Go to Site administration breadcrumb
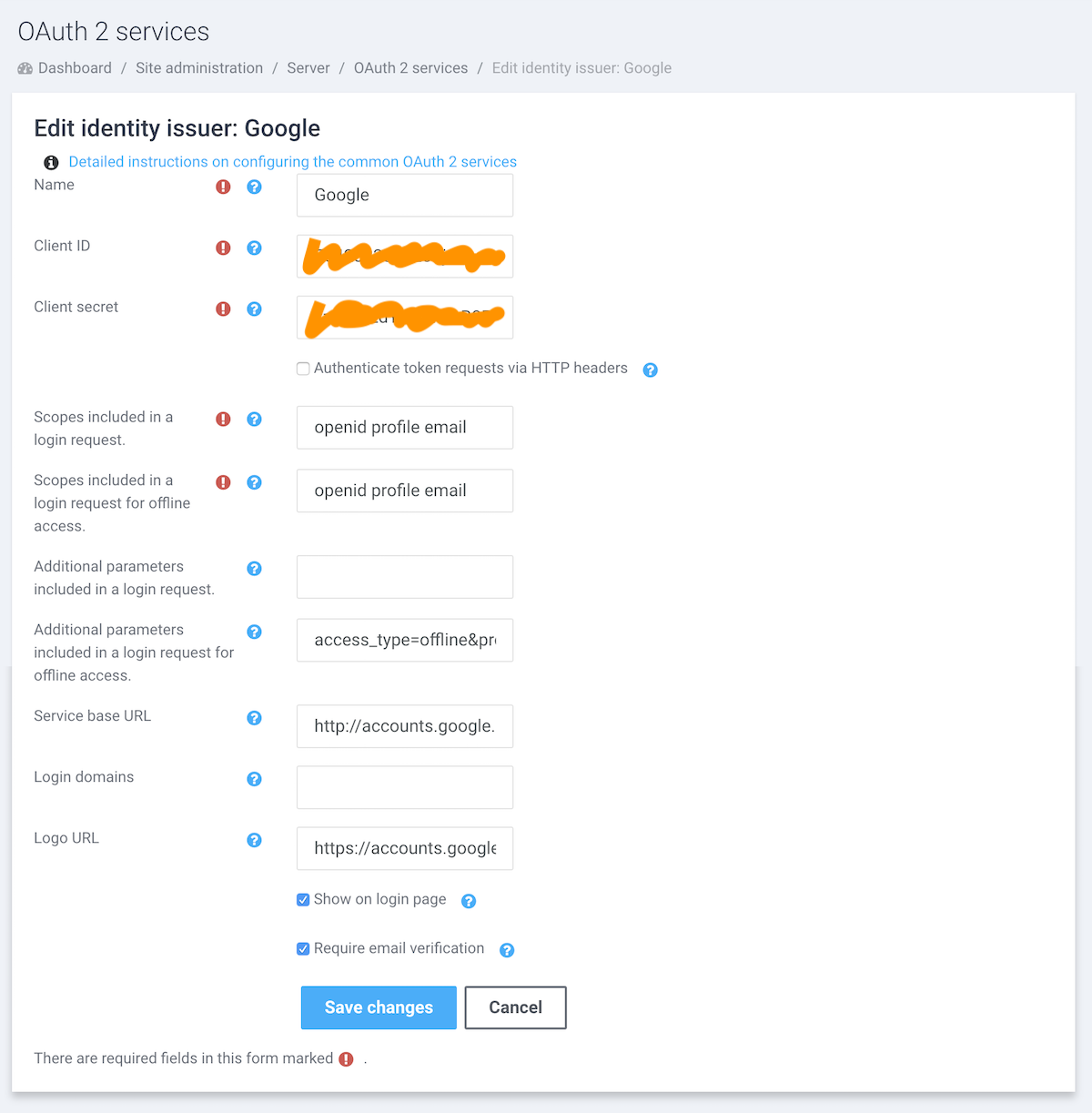1092x1113 pixels. pyautogui.click(x=199, y=68)
